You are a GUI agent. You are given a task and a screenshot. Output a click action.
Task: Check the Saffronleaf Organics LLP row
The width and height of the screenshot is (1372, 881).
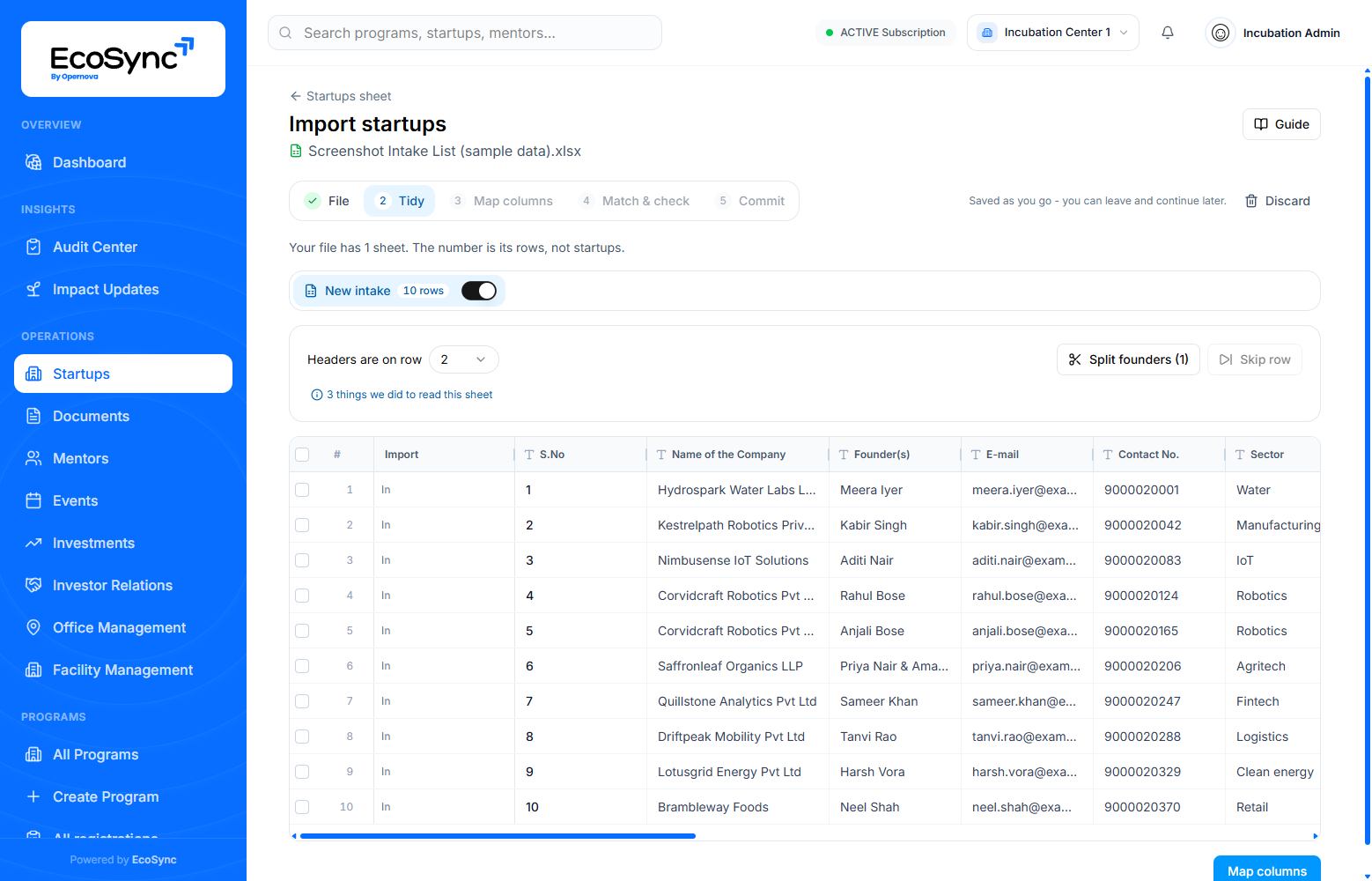click(302, 666)
